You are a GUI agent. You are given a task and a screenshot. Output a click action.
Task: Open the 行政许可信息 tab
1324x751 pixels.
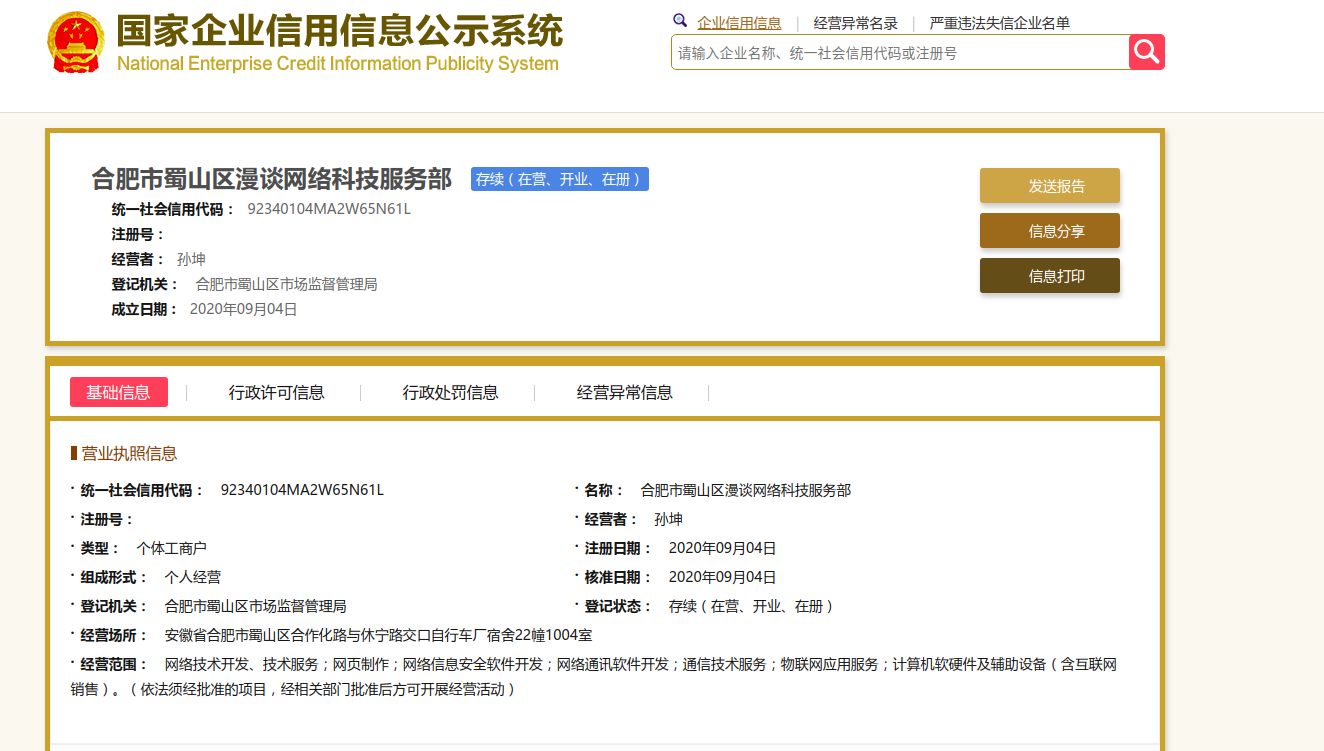click(x=276, y=393)
